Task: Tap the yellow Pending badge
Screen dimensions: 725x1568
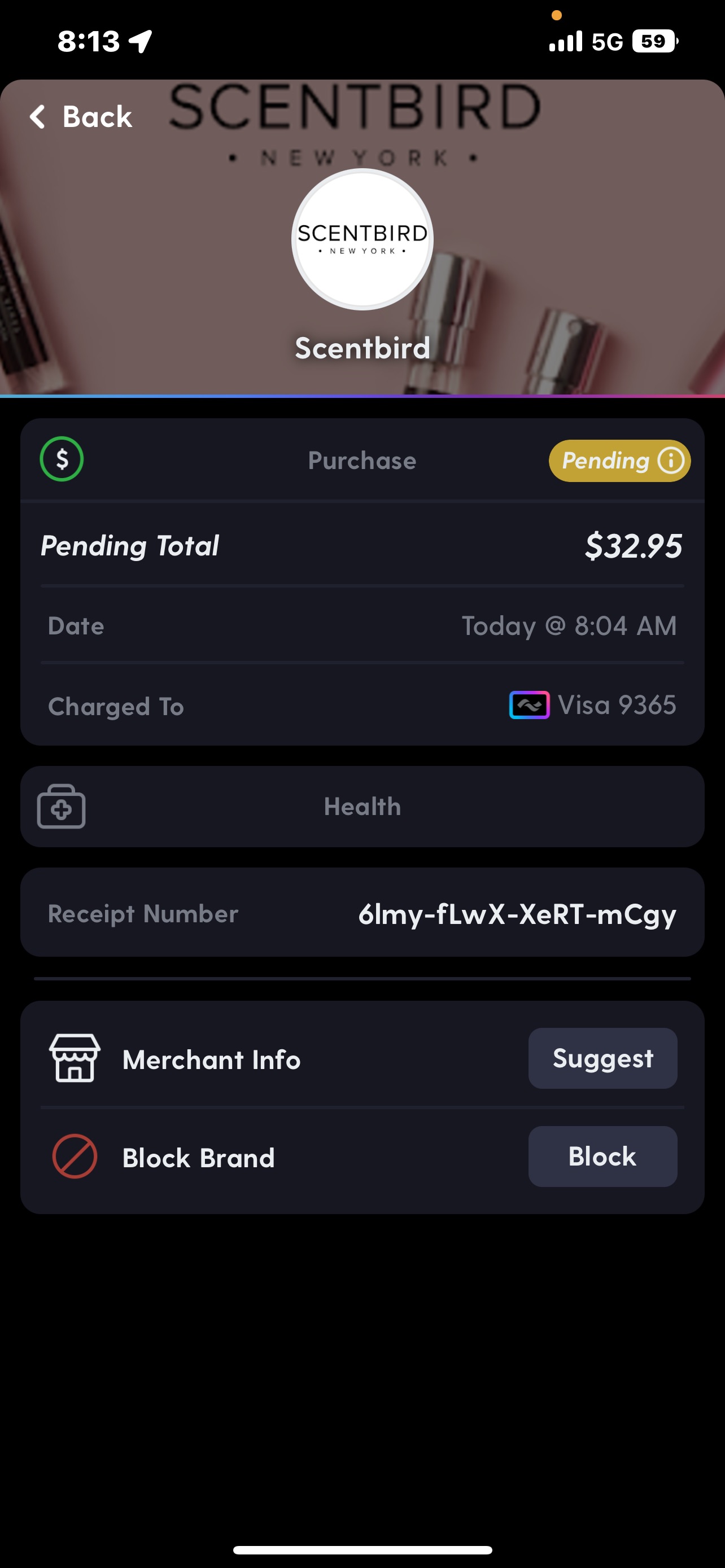Action: coord(619,461)
